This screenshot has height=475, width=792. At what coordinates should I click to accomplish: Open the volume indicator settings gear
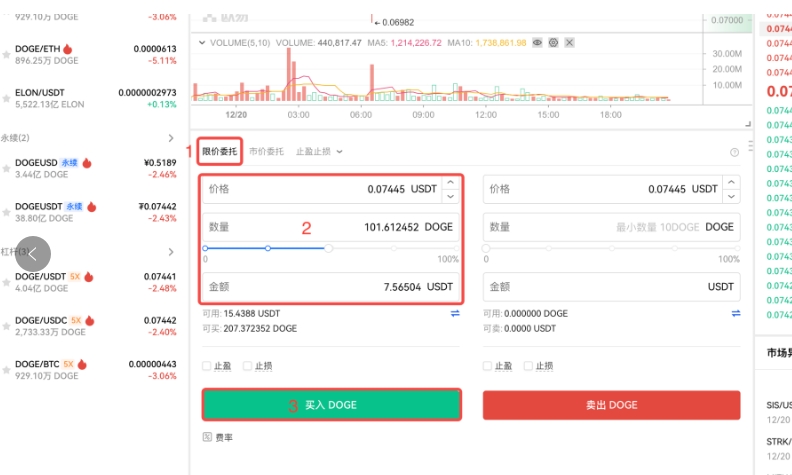554,42
